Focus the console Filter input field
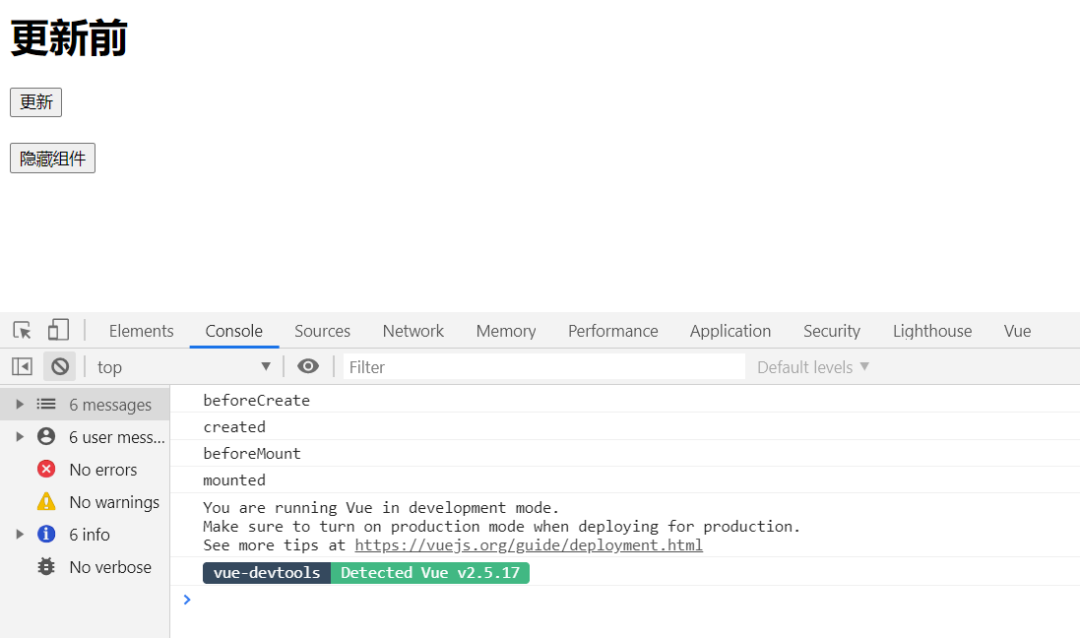Image resolution: width=1080 pixels, height=638 pixels. pos(544,367)
